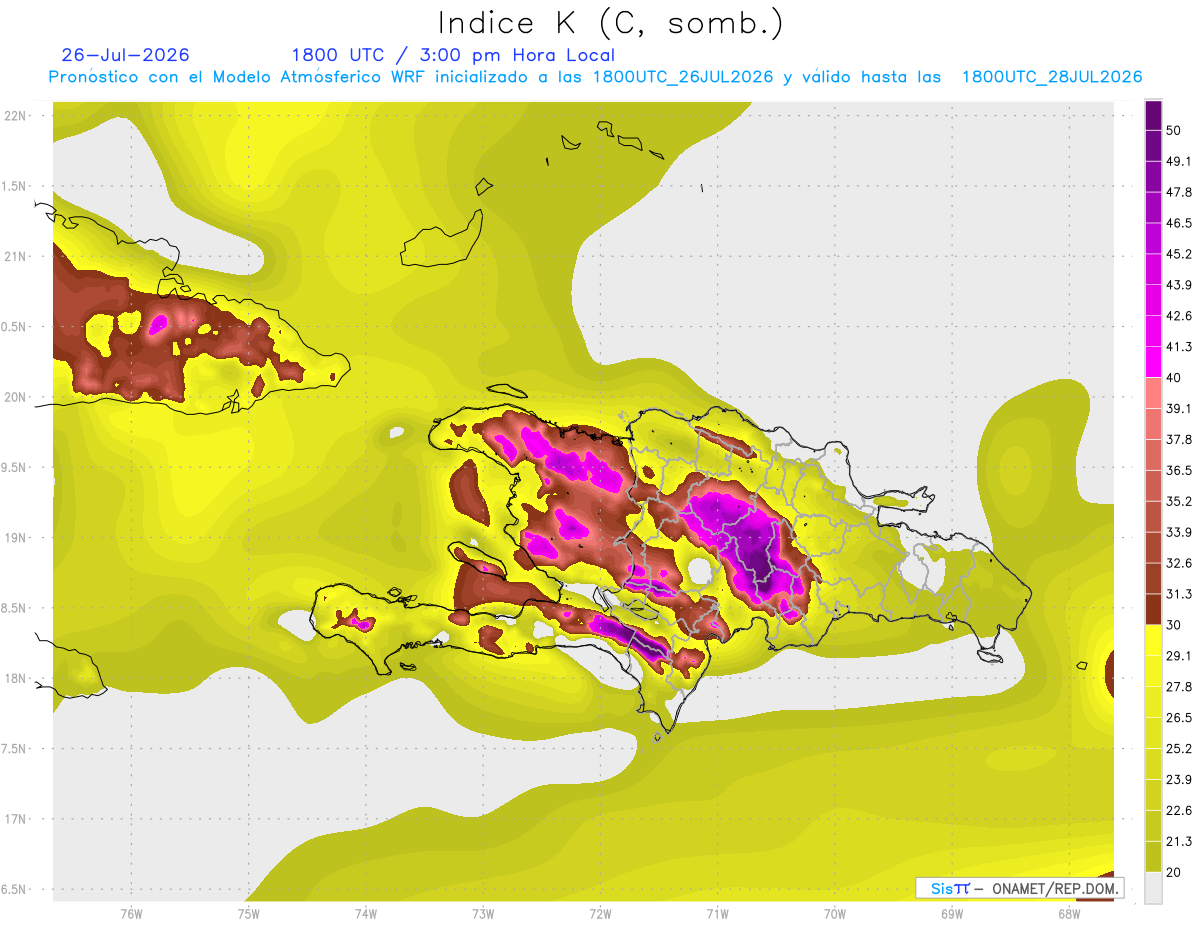Click the legend value "45.2"
This screenshot has height=927, width=1200.
1178,254
